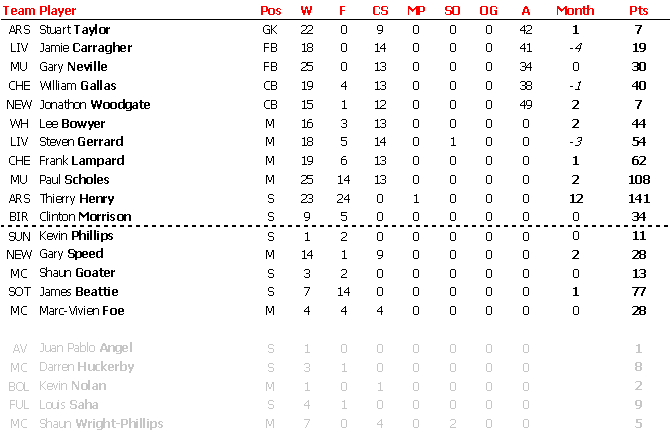Image resolution: width=671 pixels, height=433 pixels.
Task: Select greyed-out Juan Pablo Angel
Action: (x=86, y=348)
